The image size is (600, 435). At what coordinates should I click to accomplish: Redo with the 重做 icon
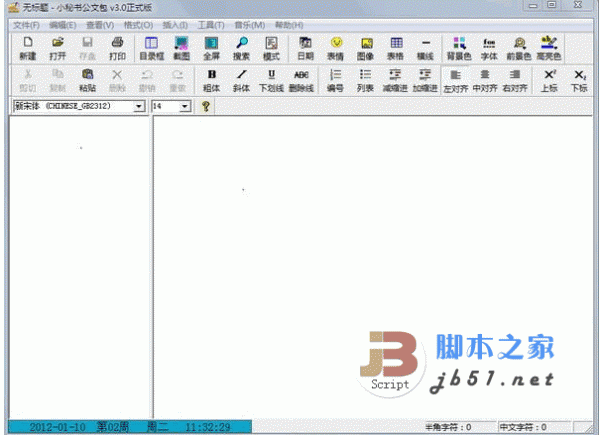(x=177, y=80)
